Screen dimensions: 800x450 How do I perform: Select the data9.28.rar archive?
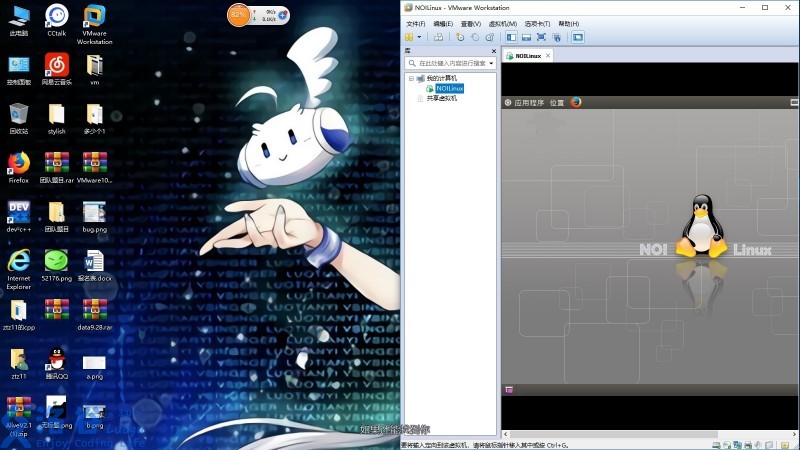click(94, 314)
